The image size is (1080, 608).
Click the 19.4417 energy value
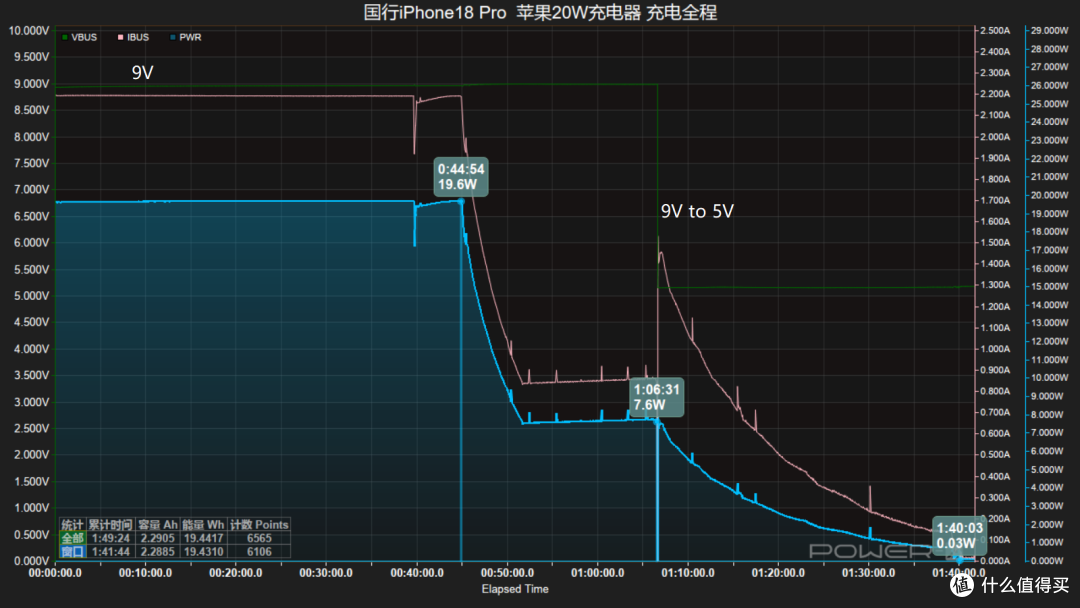click(x=203, y=538)
